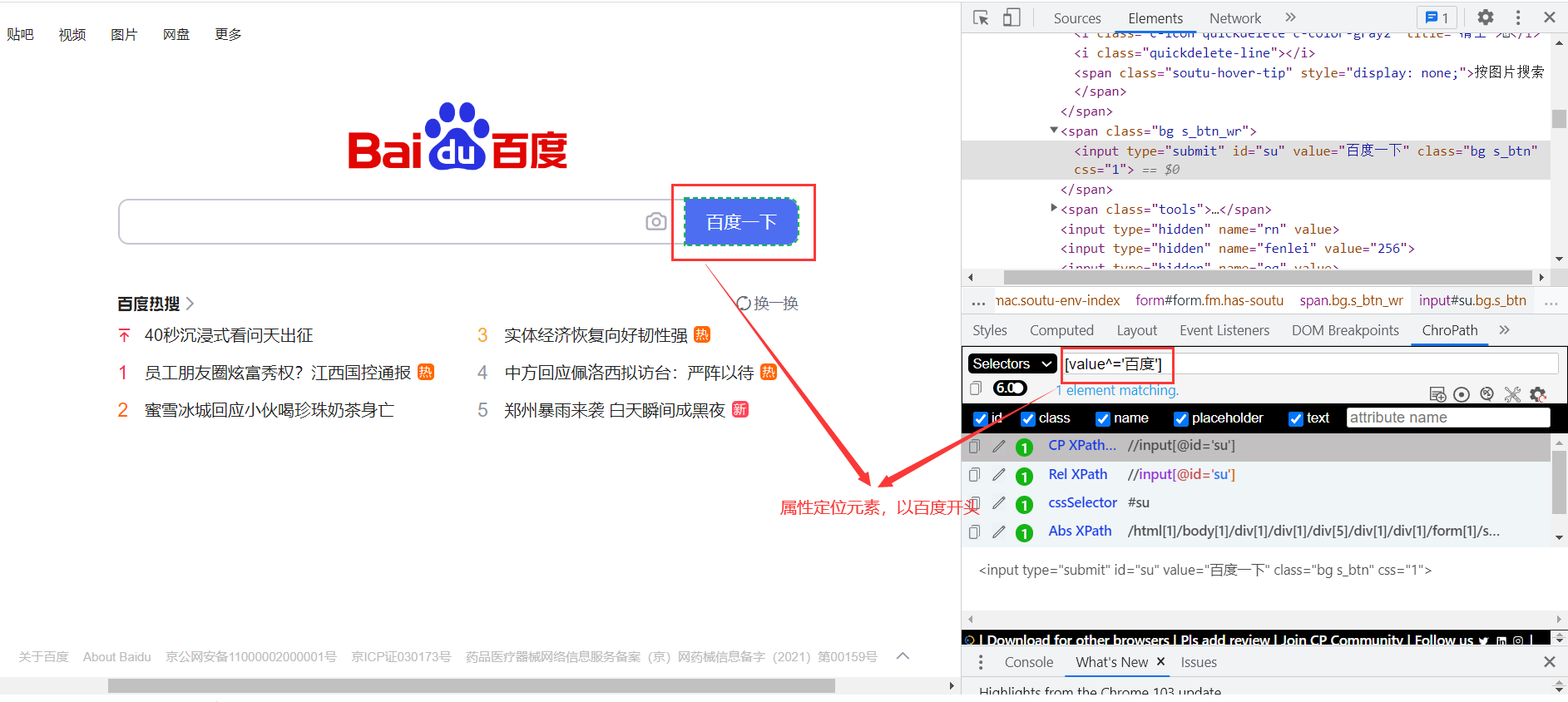Screen dimensions: 1568x702
Task: Click the Baidu logo
Action: pyautogui.click(x=458, y=136)
